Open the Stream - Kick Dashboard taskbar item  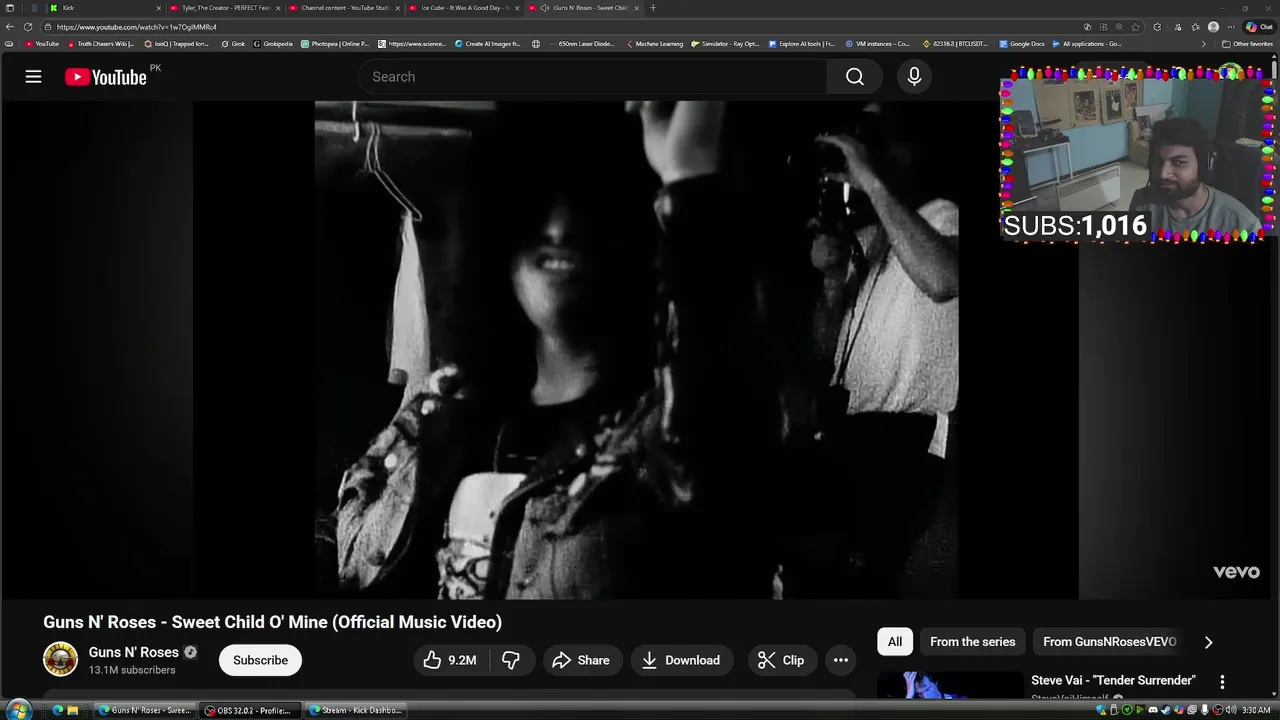[x=356, y=710]
